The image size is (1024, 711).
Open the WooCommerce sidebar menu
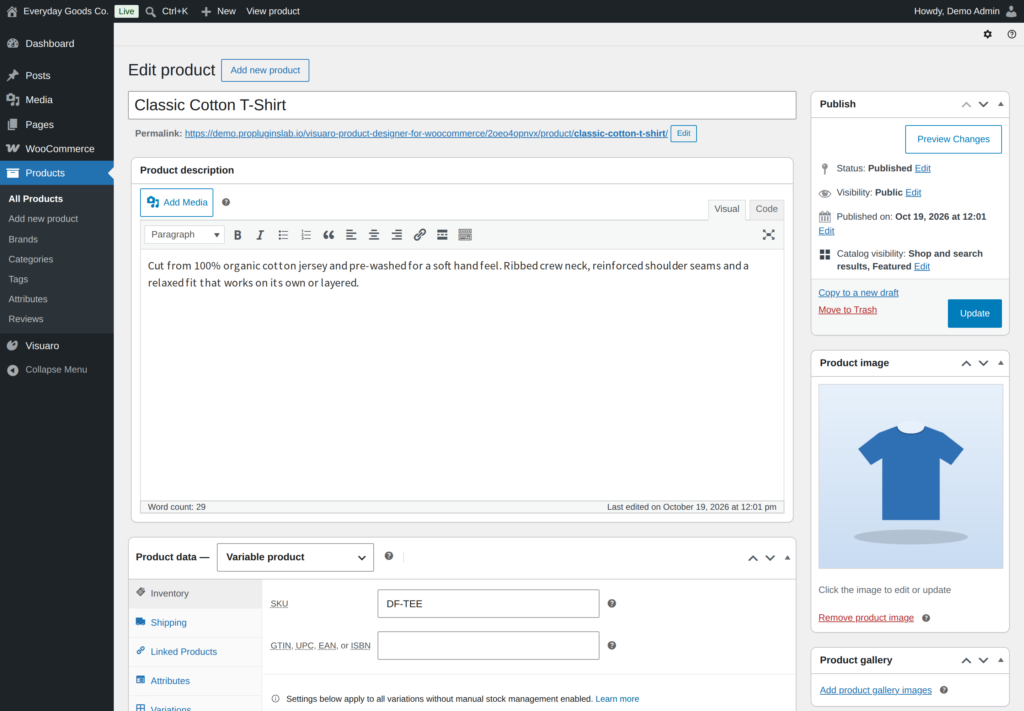(x=57, y=149)
